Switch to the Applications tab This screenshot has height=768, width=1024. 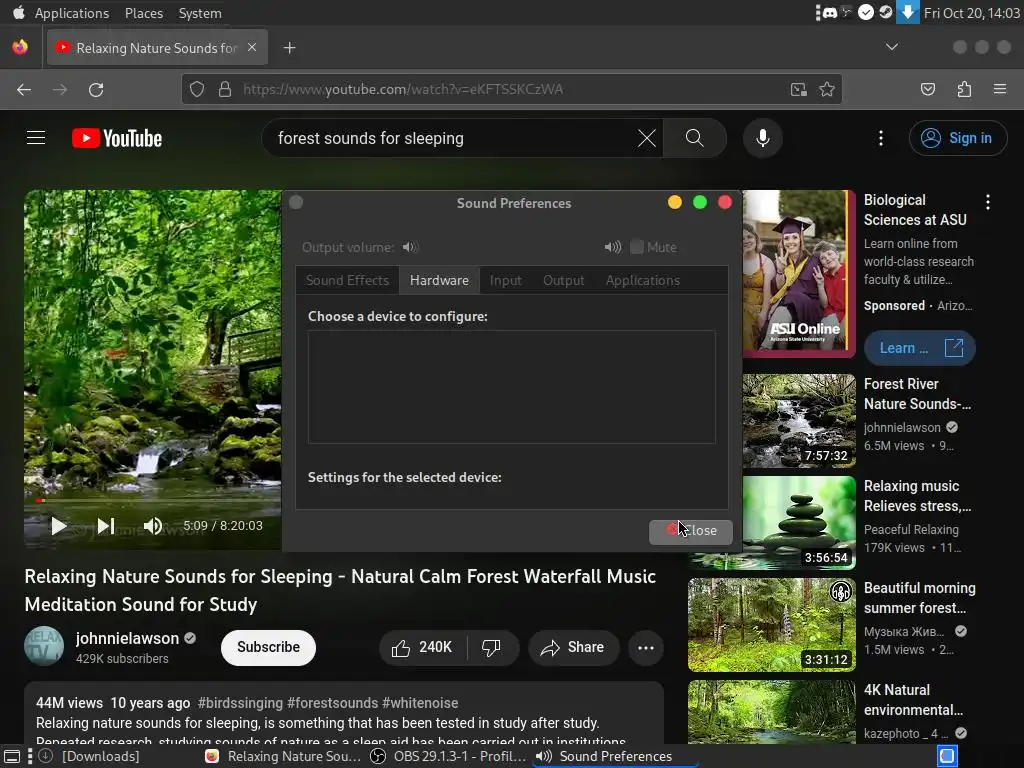(643, 280)
